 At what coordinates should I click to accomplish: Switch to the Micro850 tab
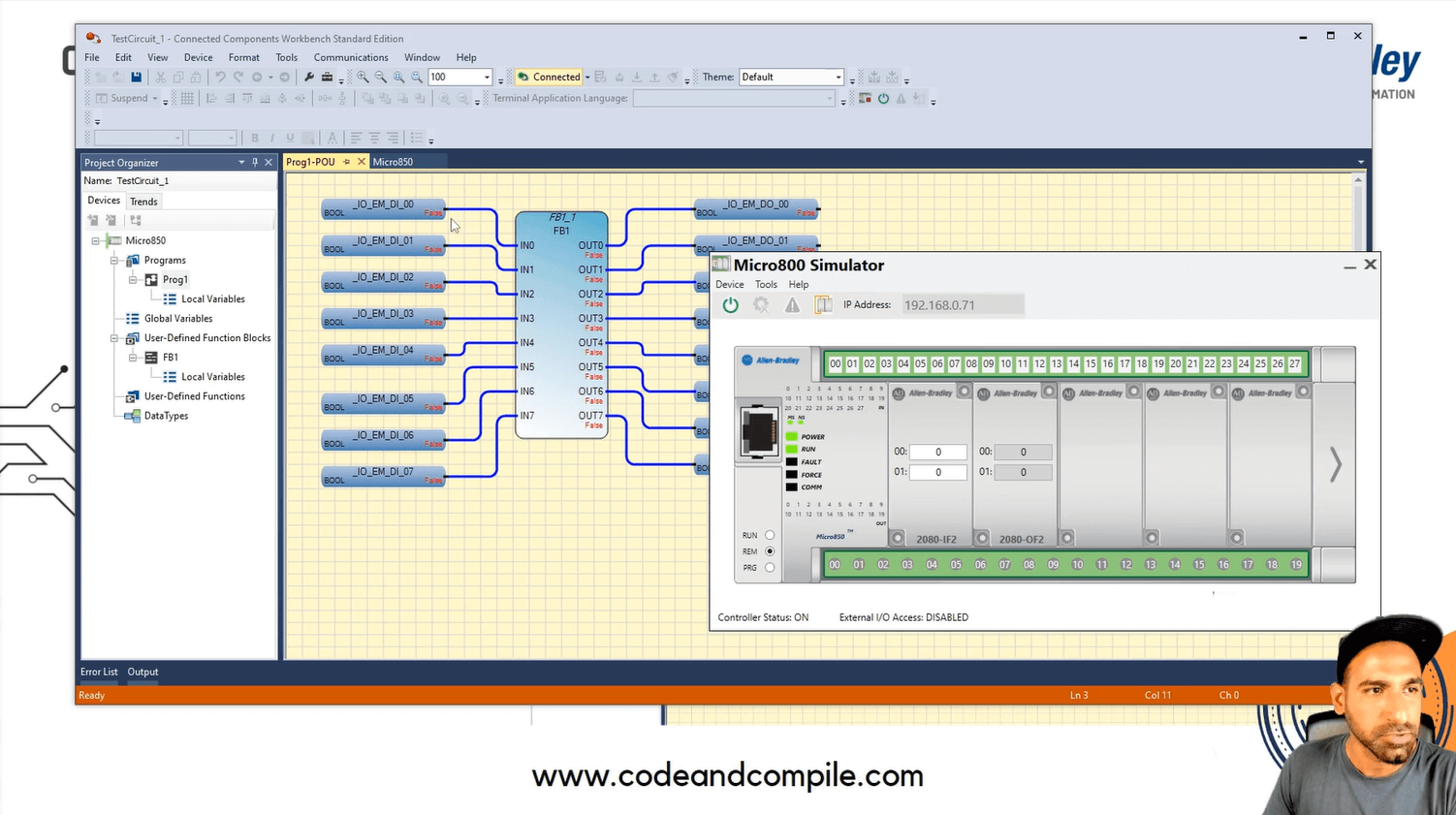coord(393,162)
